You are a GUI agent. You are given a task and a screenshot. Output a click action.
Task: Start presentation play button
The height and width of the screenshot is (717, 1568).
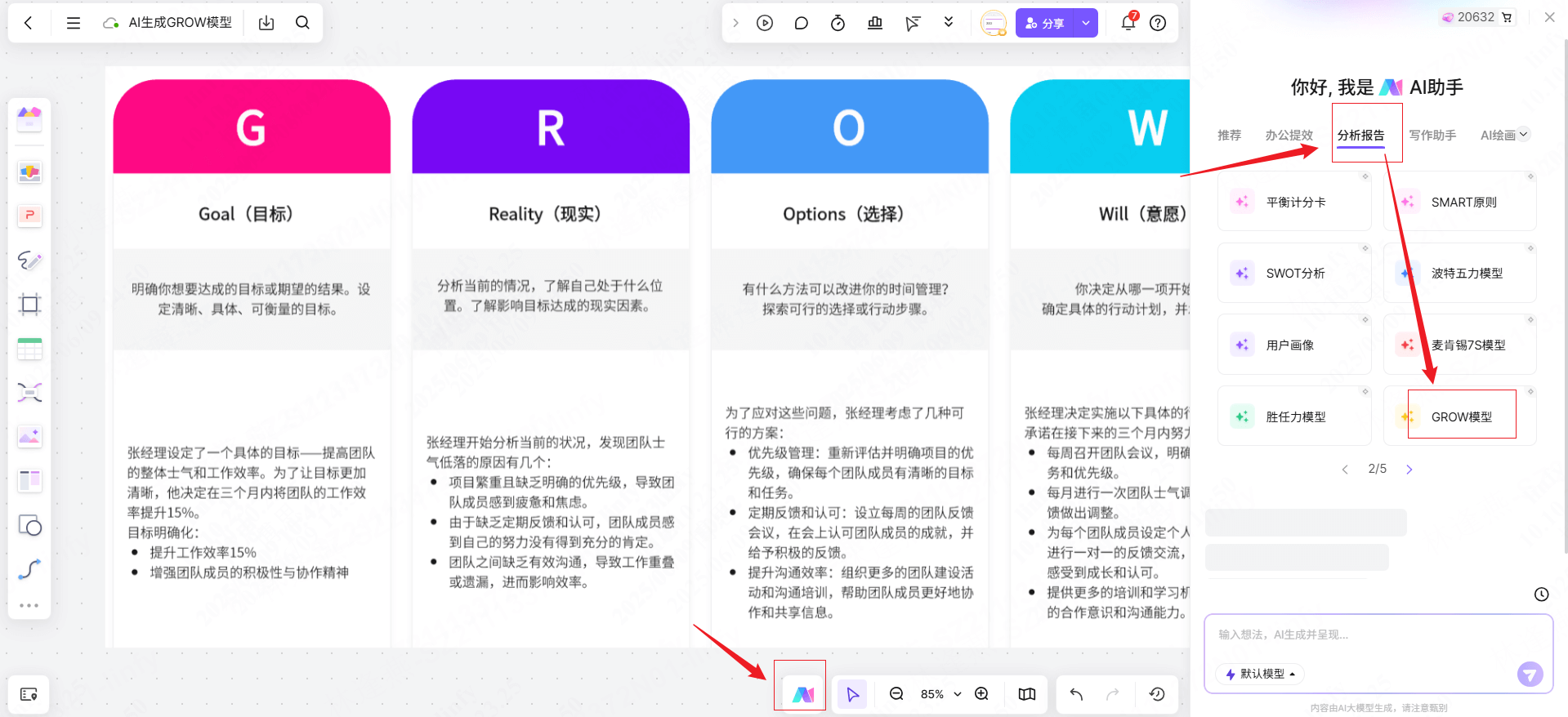point(765,23)
